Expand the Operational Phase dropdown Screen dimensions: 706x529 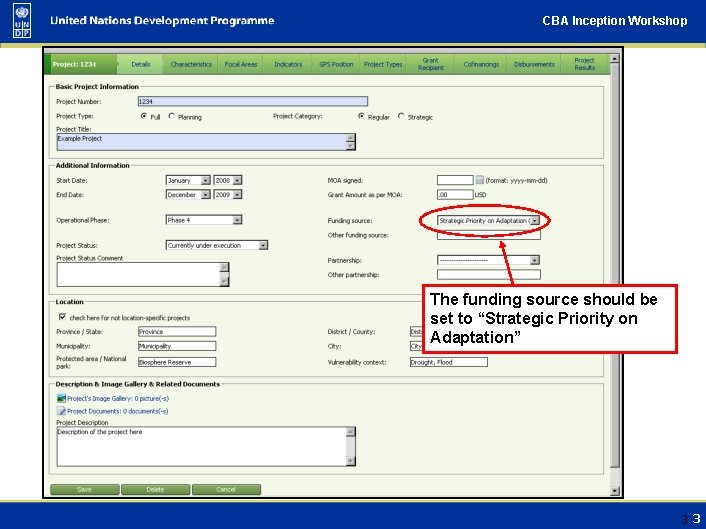tap(237, 220)
